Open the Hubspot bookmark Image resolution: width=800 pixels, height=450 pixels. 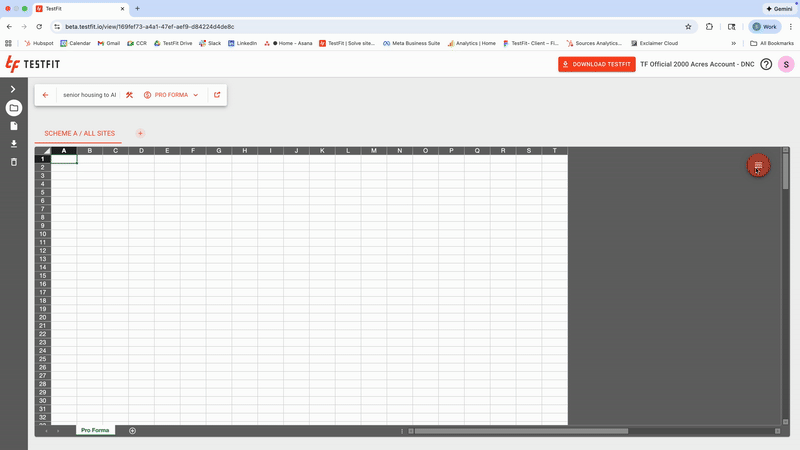click(x=39, y=43)
